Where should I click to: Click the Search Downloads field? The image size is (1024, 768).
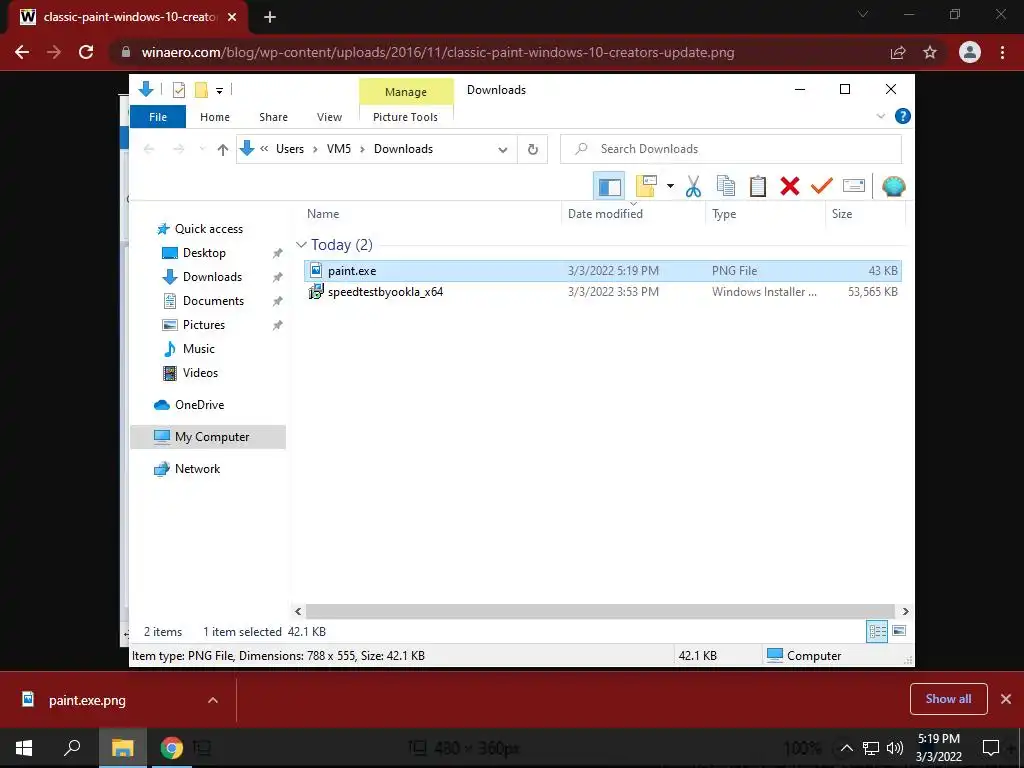[x=731, y=149]
